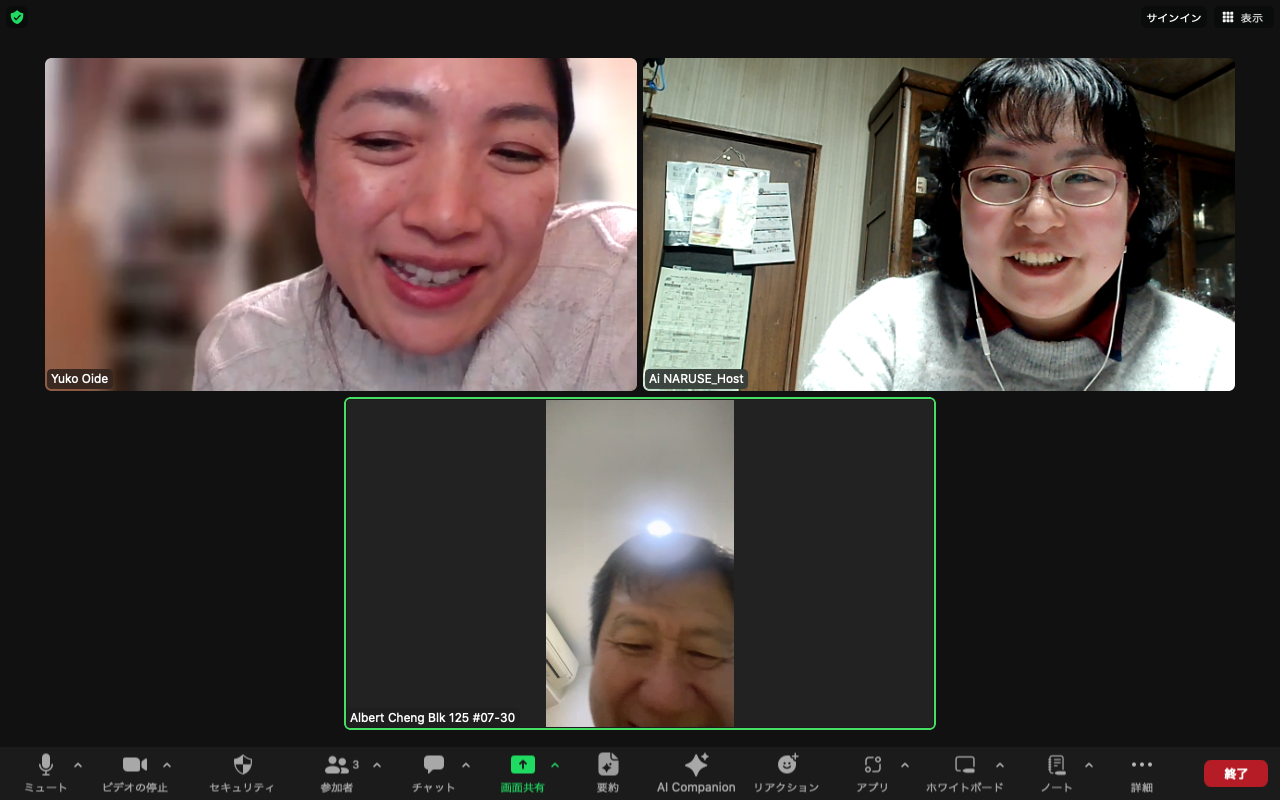
Task: Click the サインイン sign-in button
Action: click(1174, 18)
